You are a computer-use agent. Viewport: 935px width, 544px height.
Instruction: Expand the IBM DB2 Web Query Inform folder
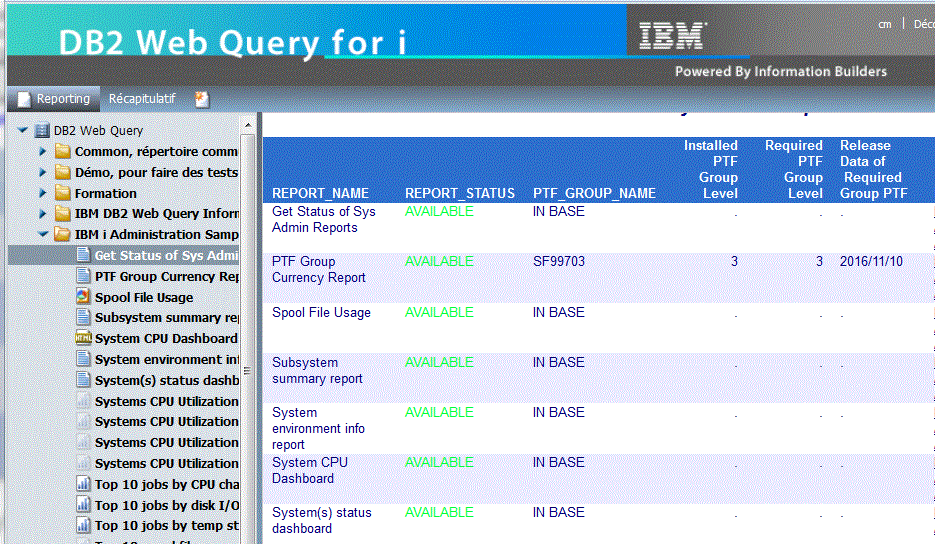(x=42, y=214)
